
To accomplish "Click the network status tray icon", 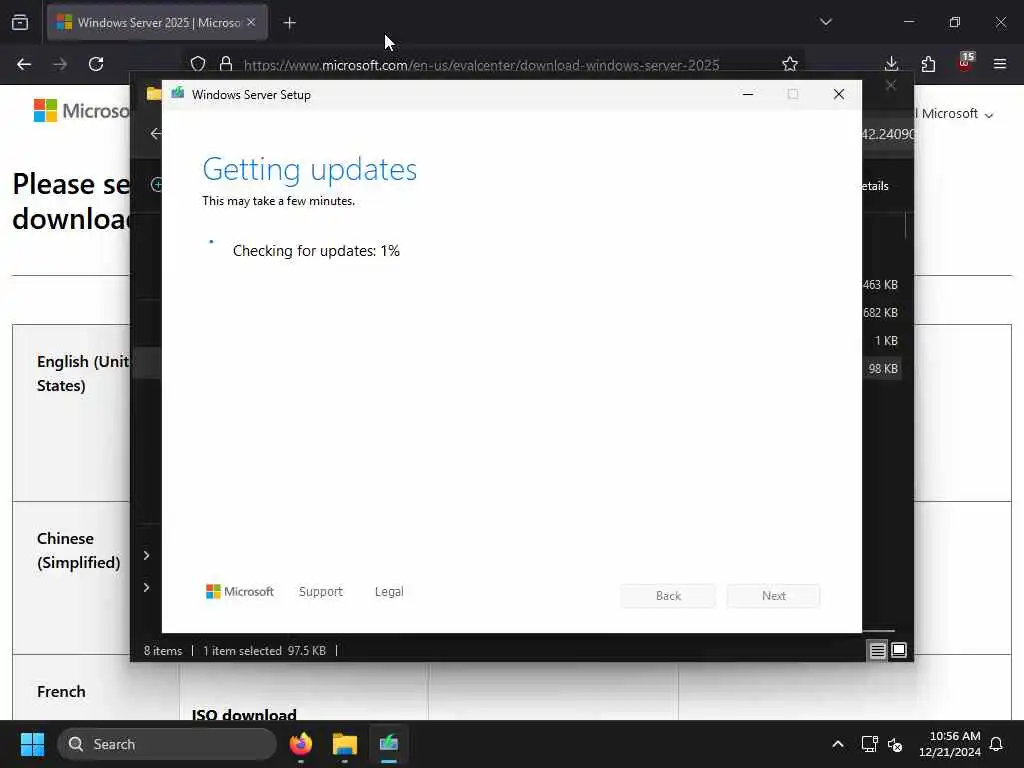I will [x=869, y=744].
